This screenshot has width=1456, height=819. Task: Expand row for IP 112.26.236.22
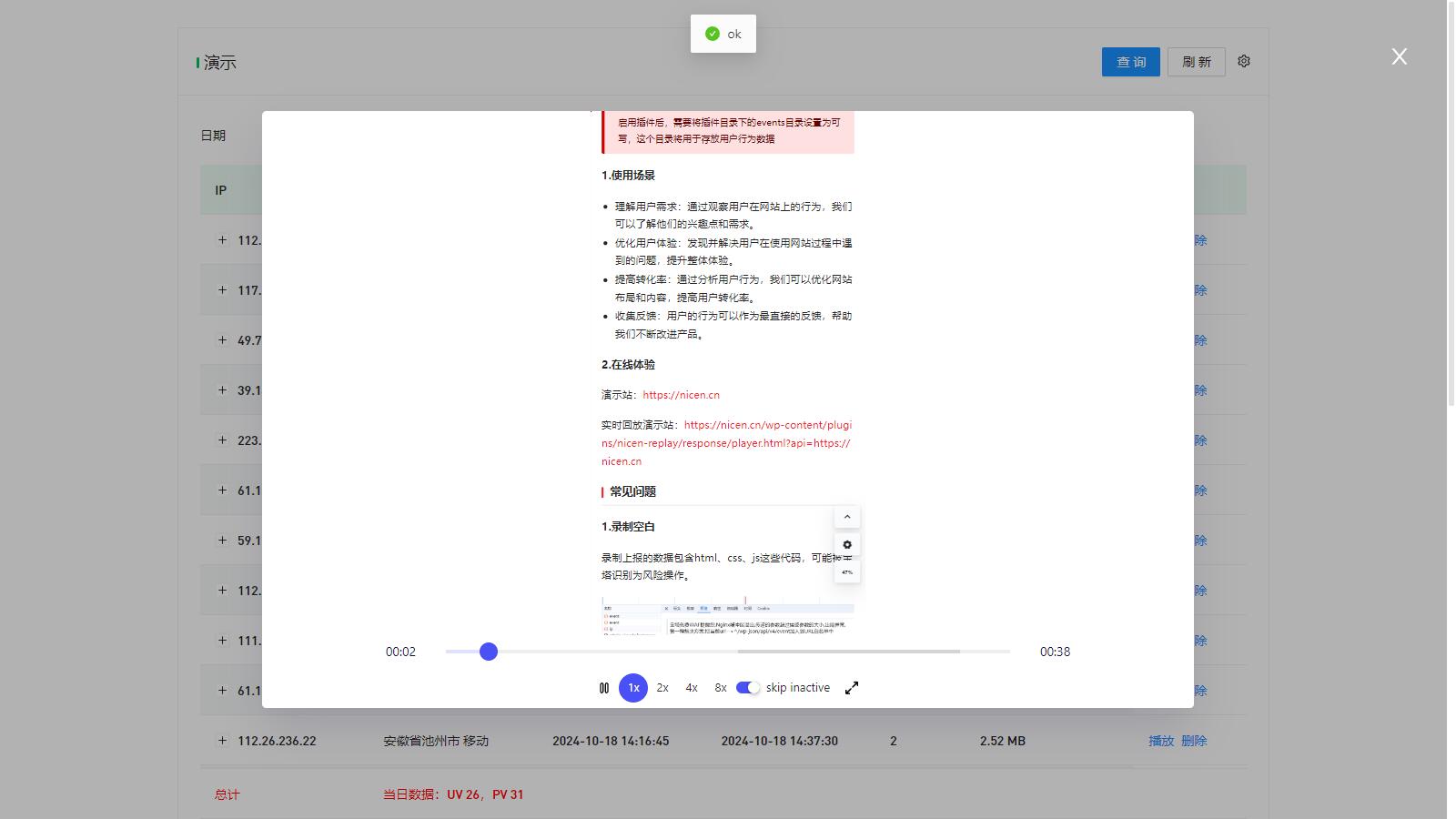click(222, 741)
